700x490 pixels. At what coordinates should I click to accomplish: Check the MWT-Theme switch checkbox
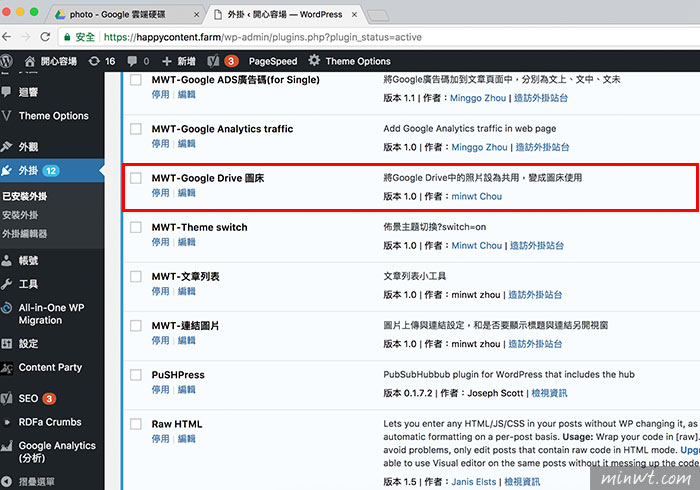pos(136,227)
